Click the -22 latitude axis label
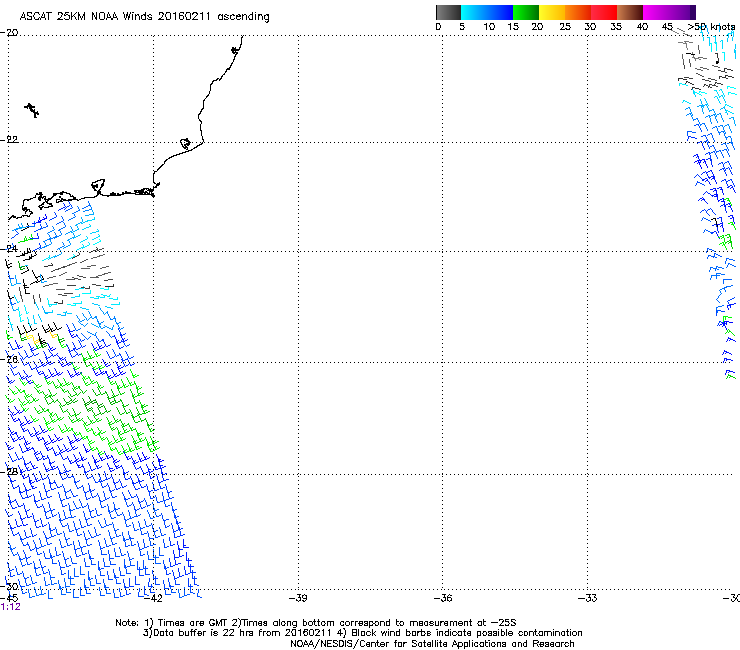740x650 pixels. 9,140
